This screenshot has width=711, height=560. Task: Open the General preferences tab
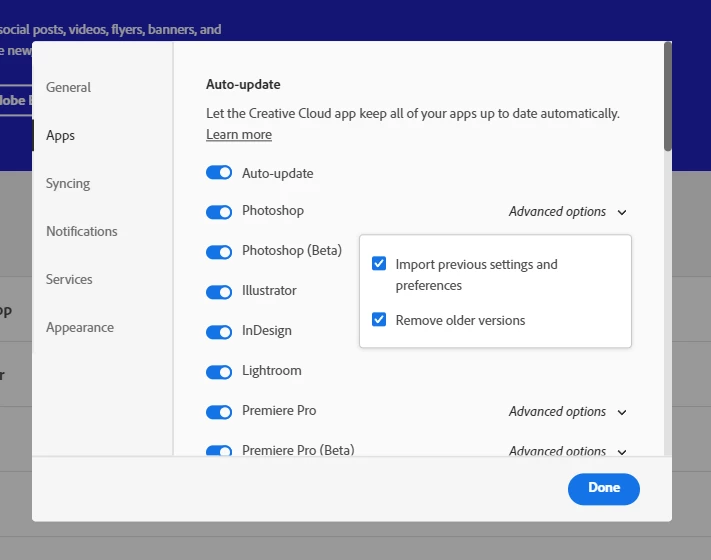(x=68, y=87)
